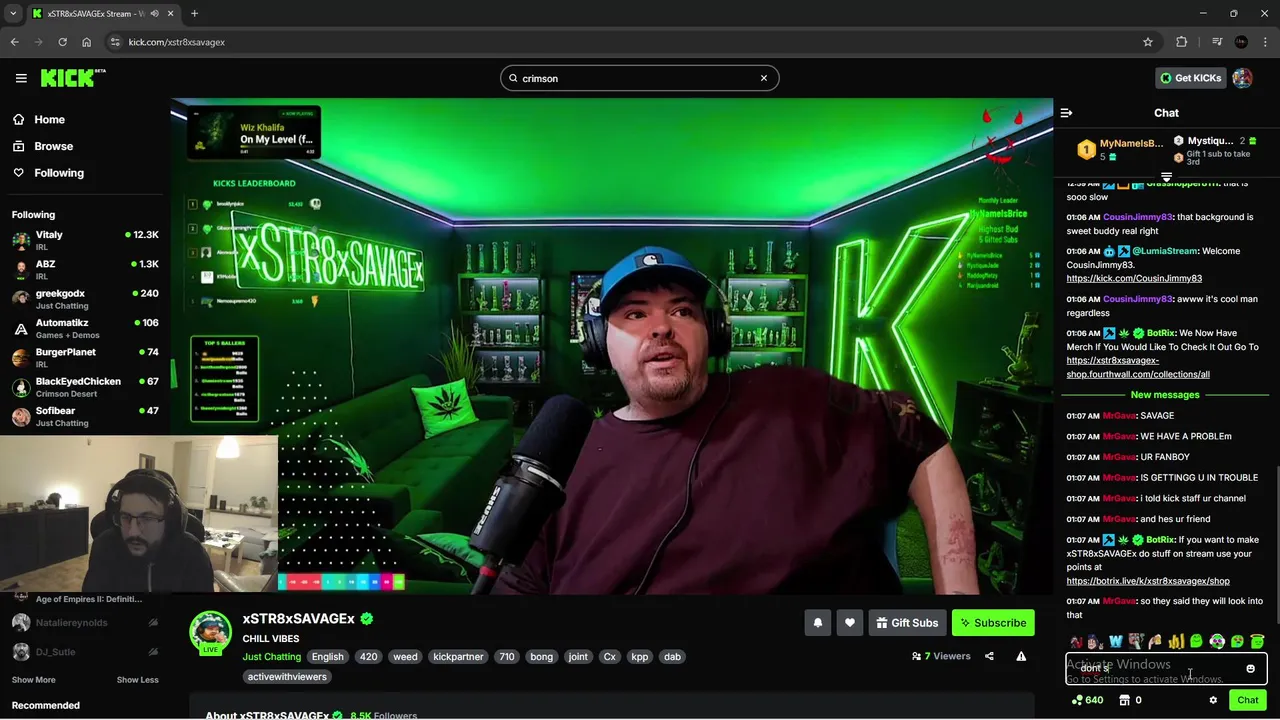
Task: Open the chat shop store icon
Action: point(1124,701)
